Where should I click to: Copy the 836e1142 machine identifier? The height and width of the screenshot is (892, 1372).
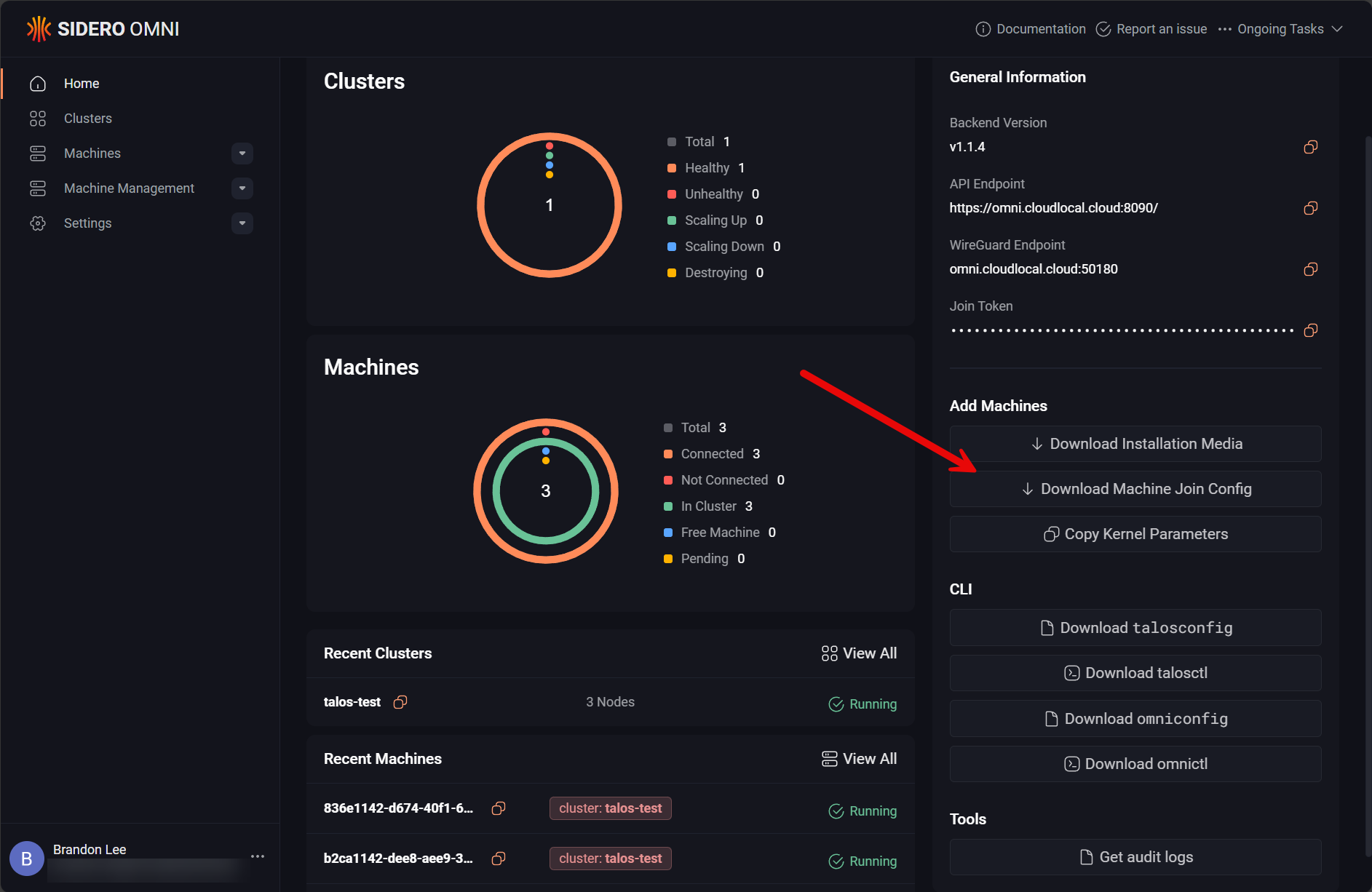coord(499,808)
